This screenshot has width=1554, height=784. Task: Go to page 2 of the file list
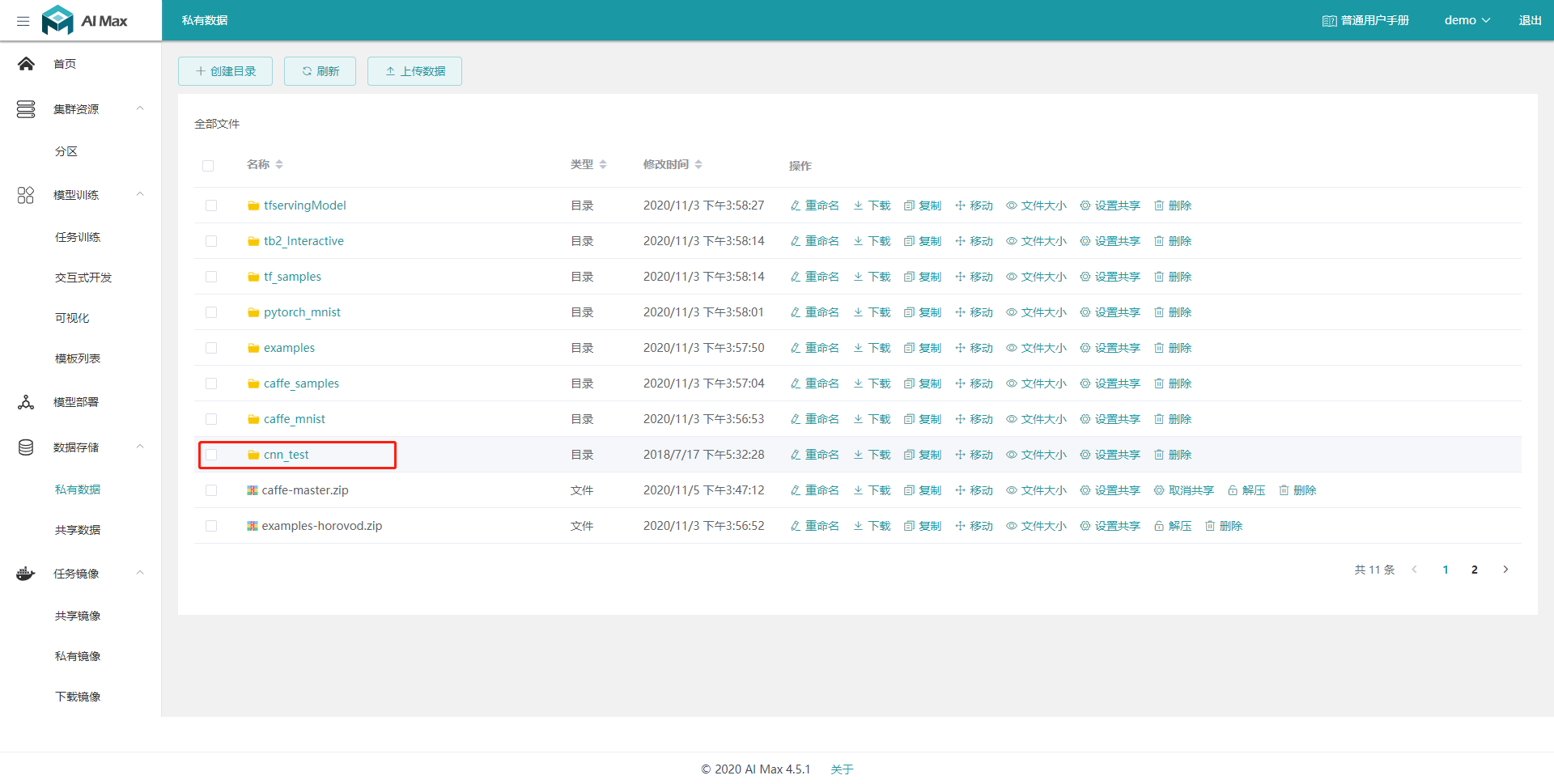(x=1474, y=569)
